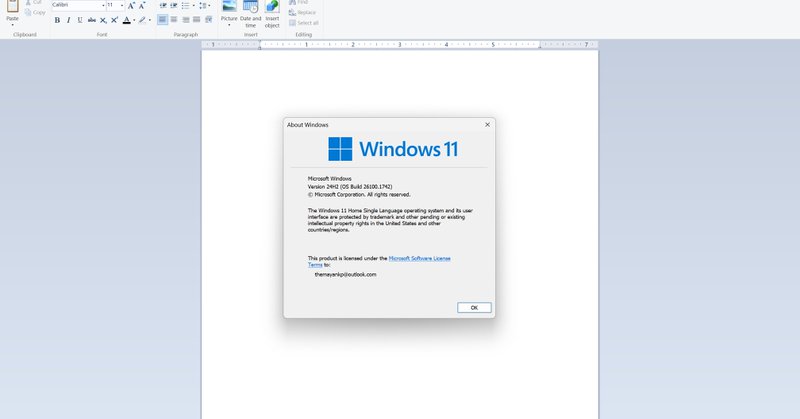This screenshot has height=419, width=800.
Task: Expand the font family dropdown arrow
Action: tap(103, 5)
